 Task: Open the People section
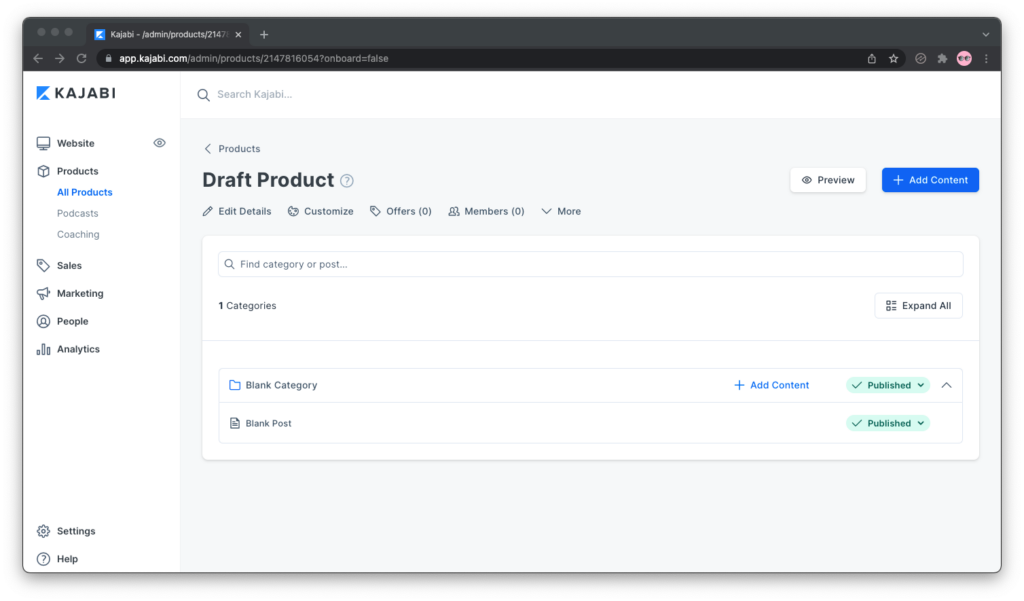pyautogui.click(x=72, y=321)
